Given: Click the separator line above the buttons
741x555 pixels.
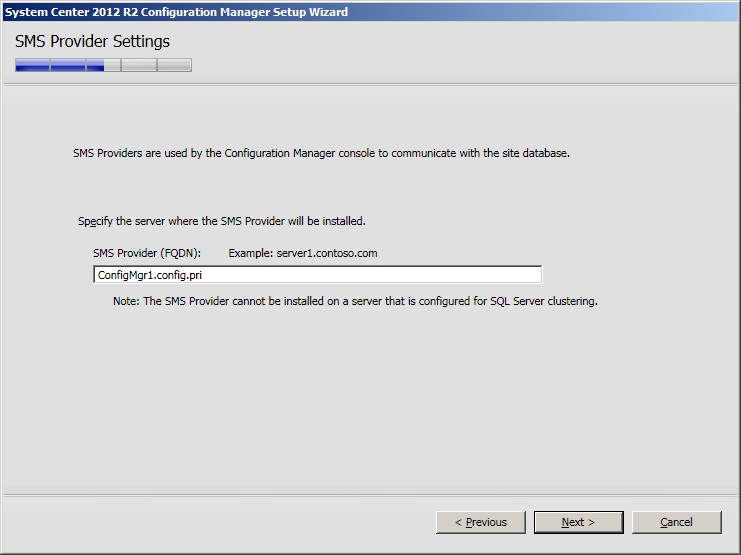Looking at the screenshot, I should [370, 494].
